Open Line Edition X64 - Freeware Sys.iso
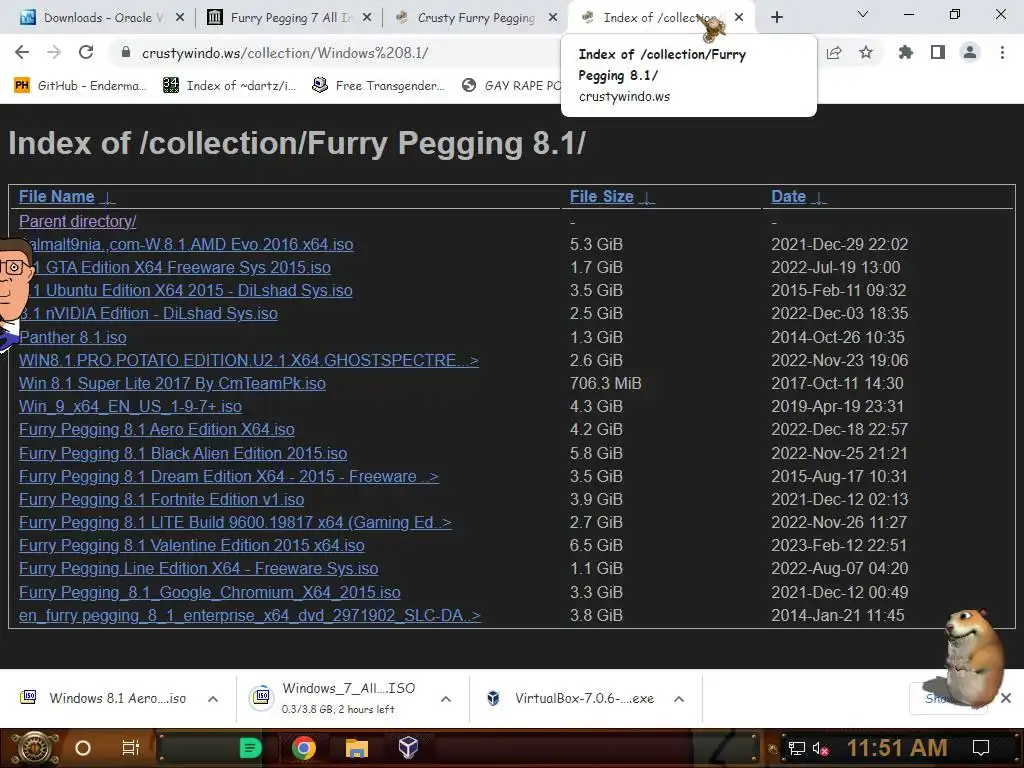 pos(199,569)
